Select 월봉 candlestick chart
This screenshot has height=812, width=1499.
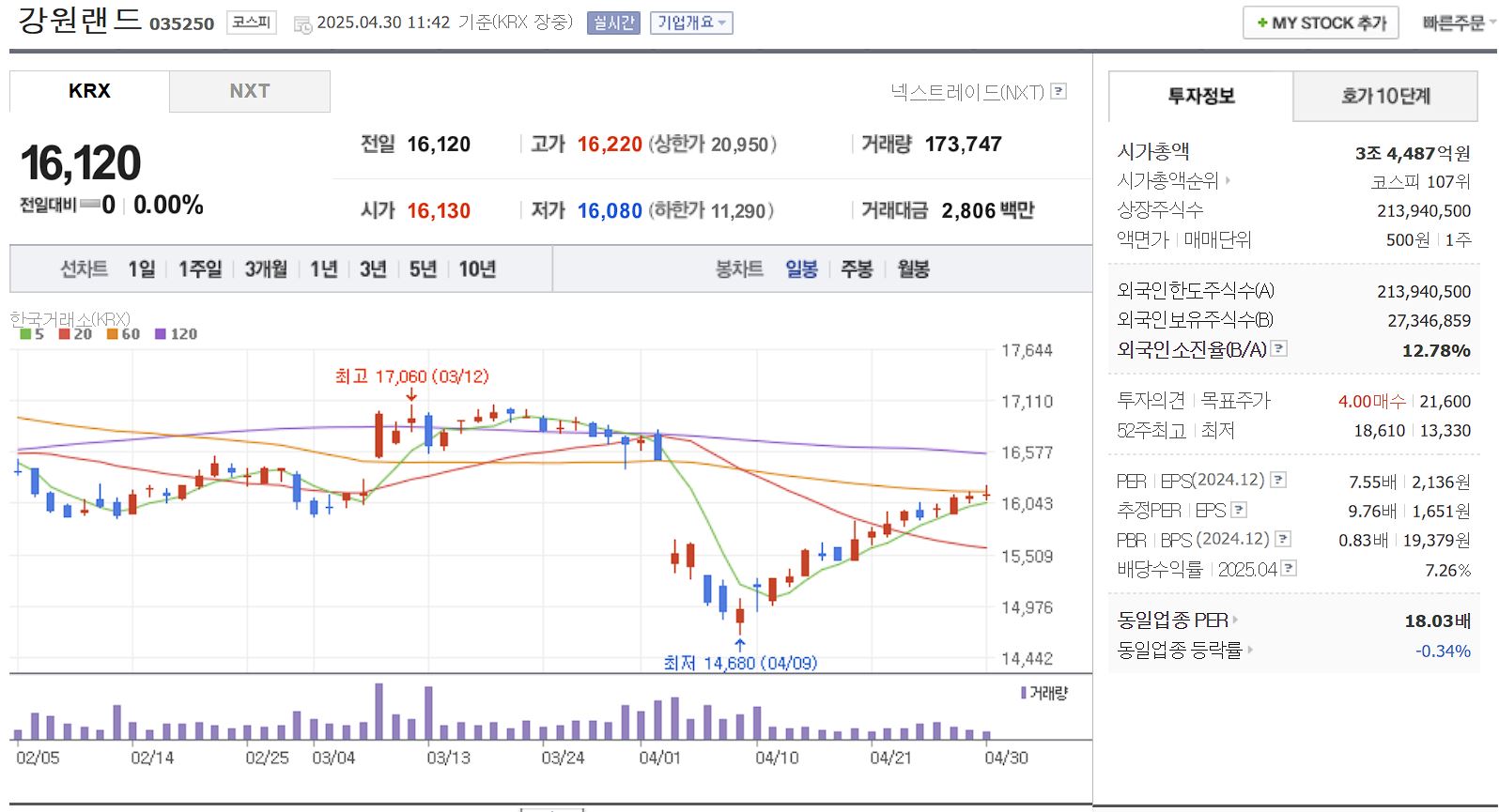coord(913,269)
